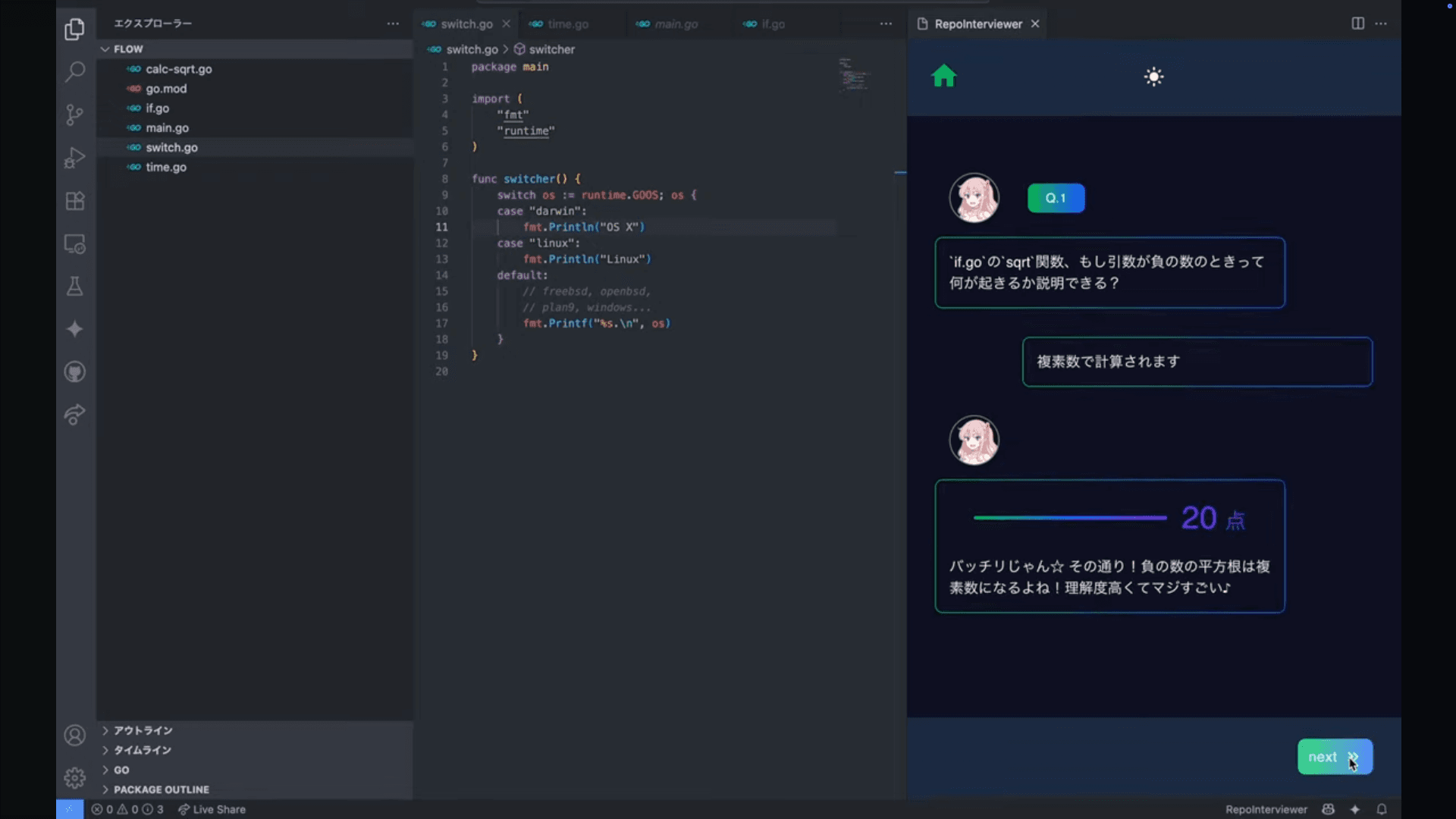This screenshot has width=1456, height=819.
Task: Open Run and Debug view
Action: click(74, 158)
